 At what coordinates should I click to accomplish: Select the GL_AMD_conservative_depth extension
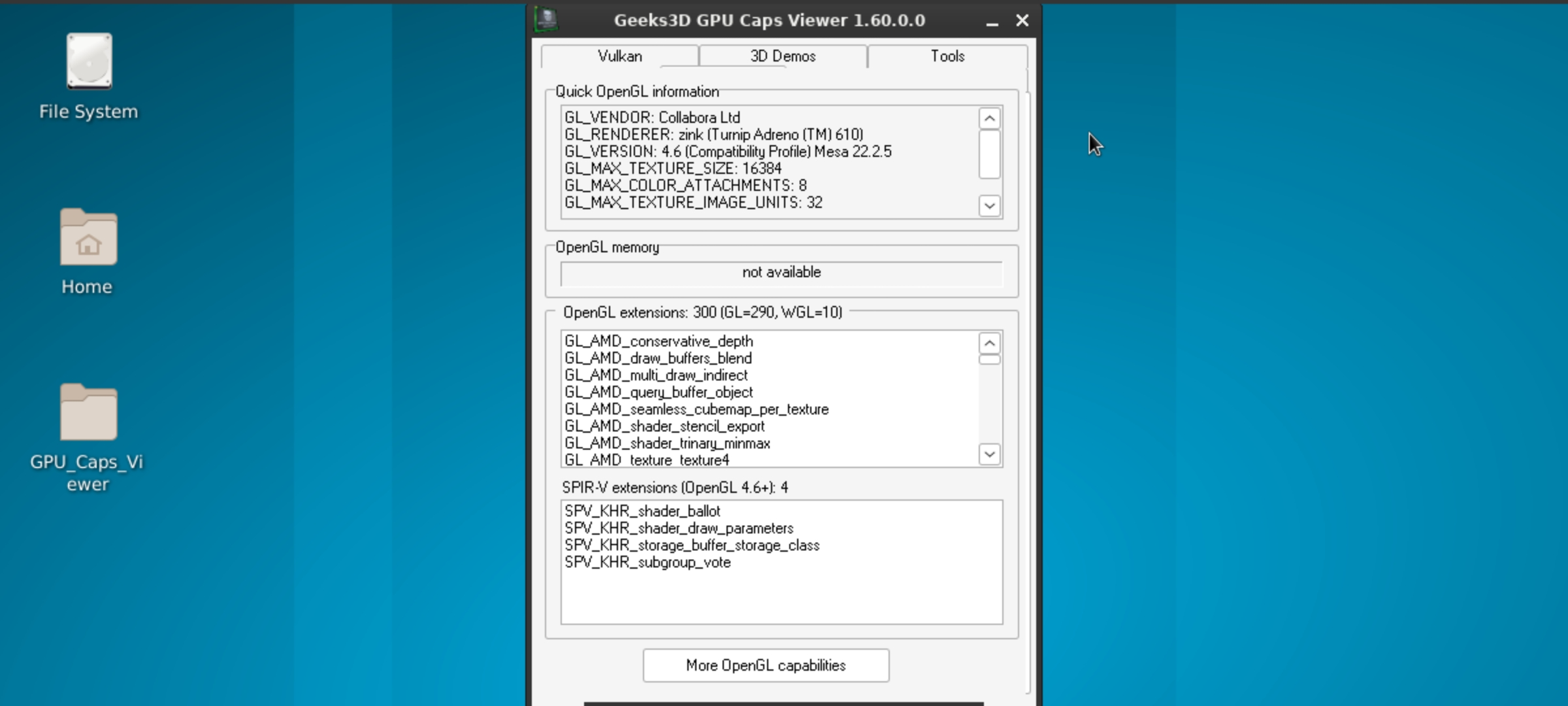659,341
